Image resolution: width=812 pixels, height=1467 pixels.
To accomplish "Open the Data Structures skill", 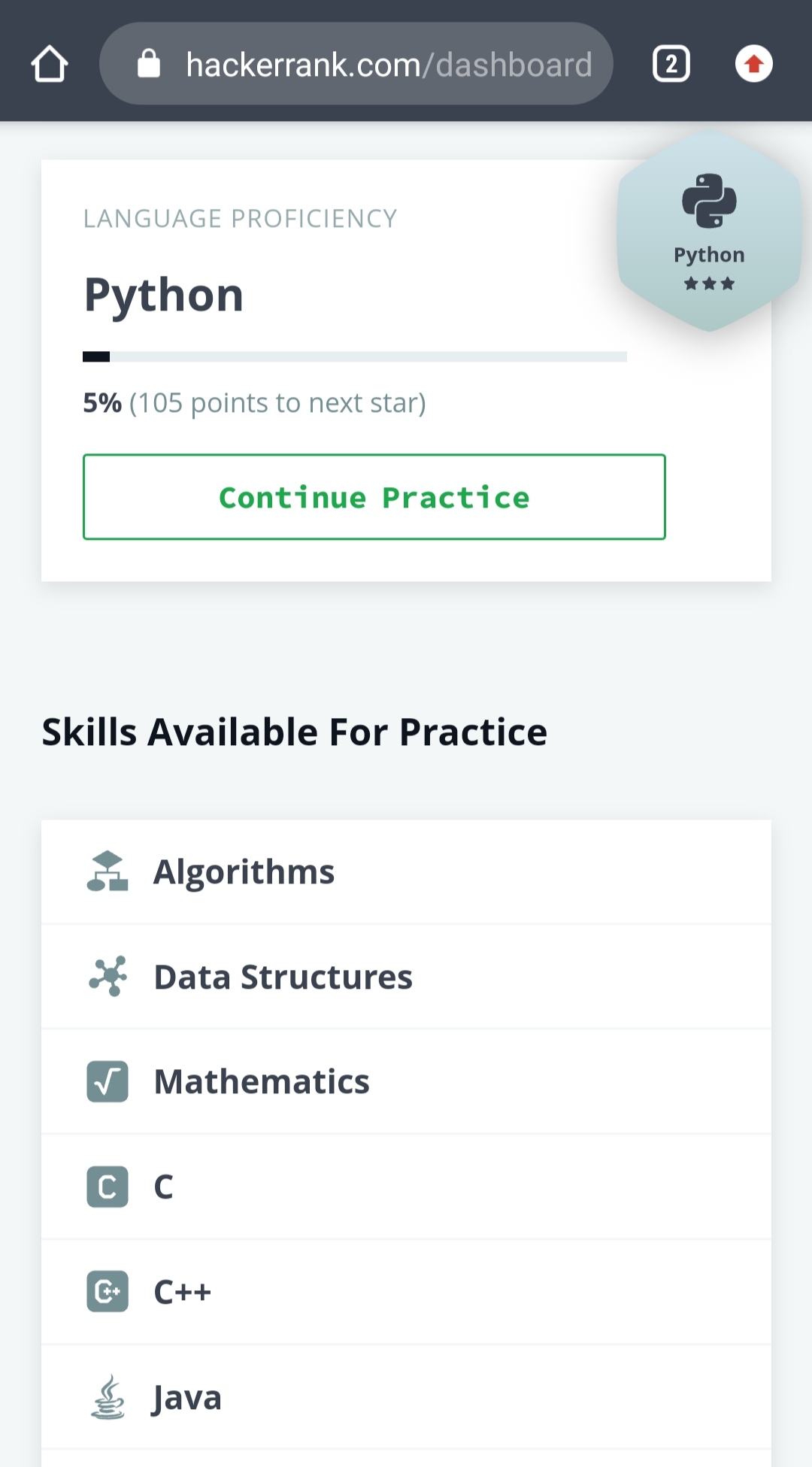I will [283, 977].
